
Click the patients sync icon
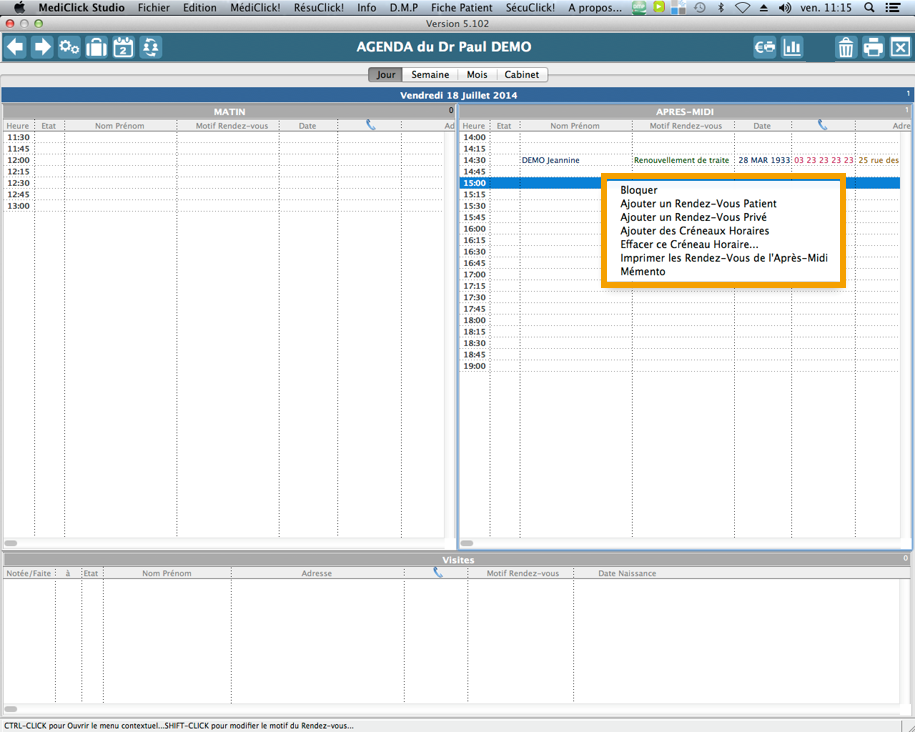[x=150, y=47]
